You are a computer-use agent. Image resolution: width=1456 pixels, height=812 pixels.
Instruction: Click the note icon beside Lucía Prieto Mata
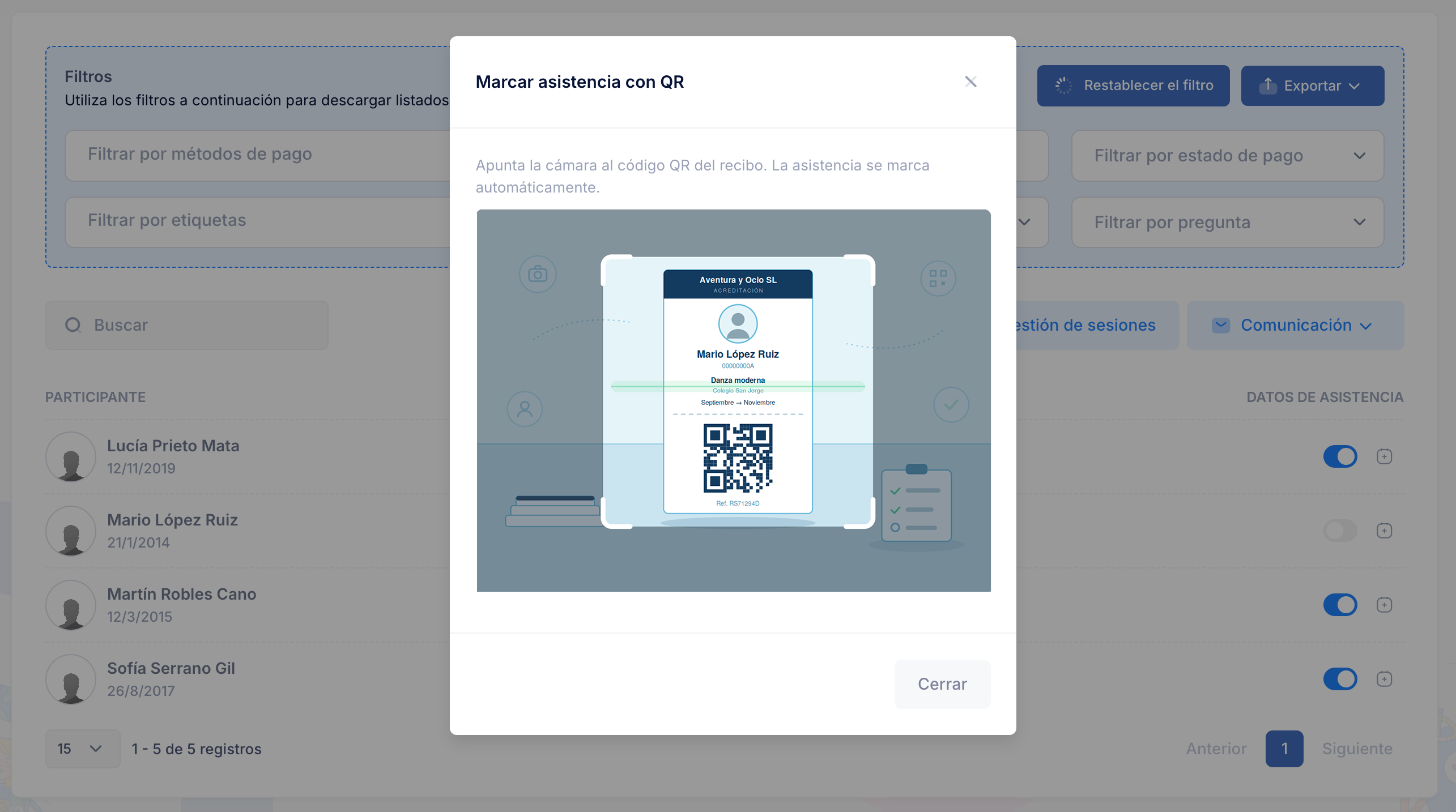click(1384, 456)
